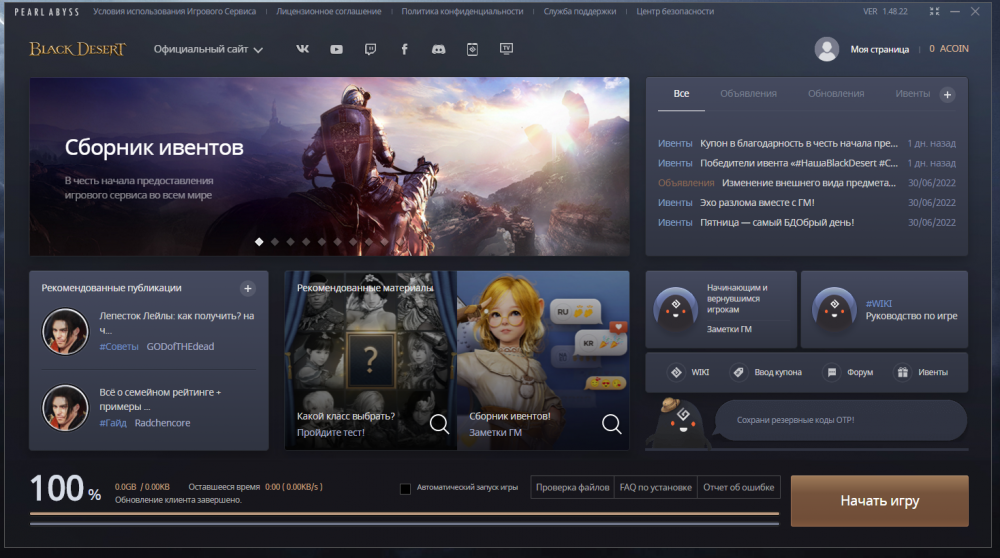This screenshot has width=1000, height=558.
Task: Click magnifier icon on Какой класс выбрать card
Action: pos(439,423)
